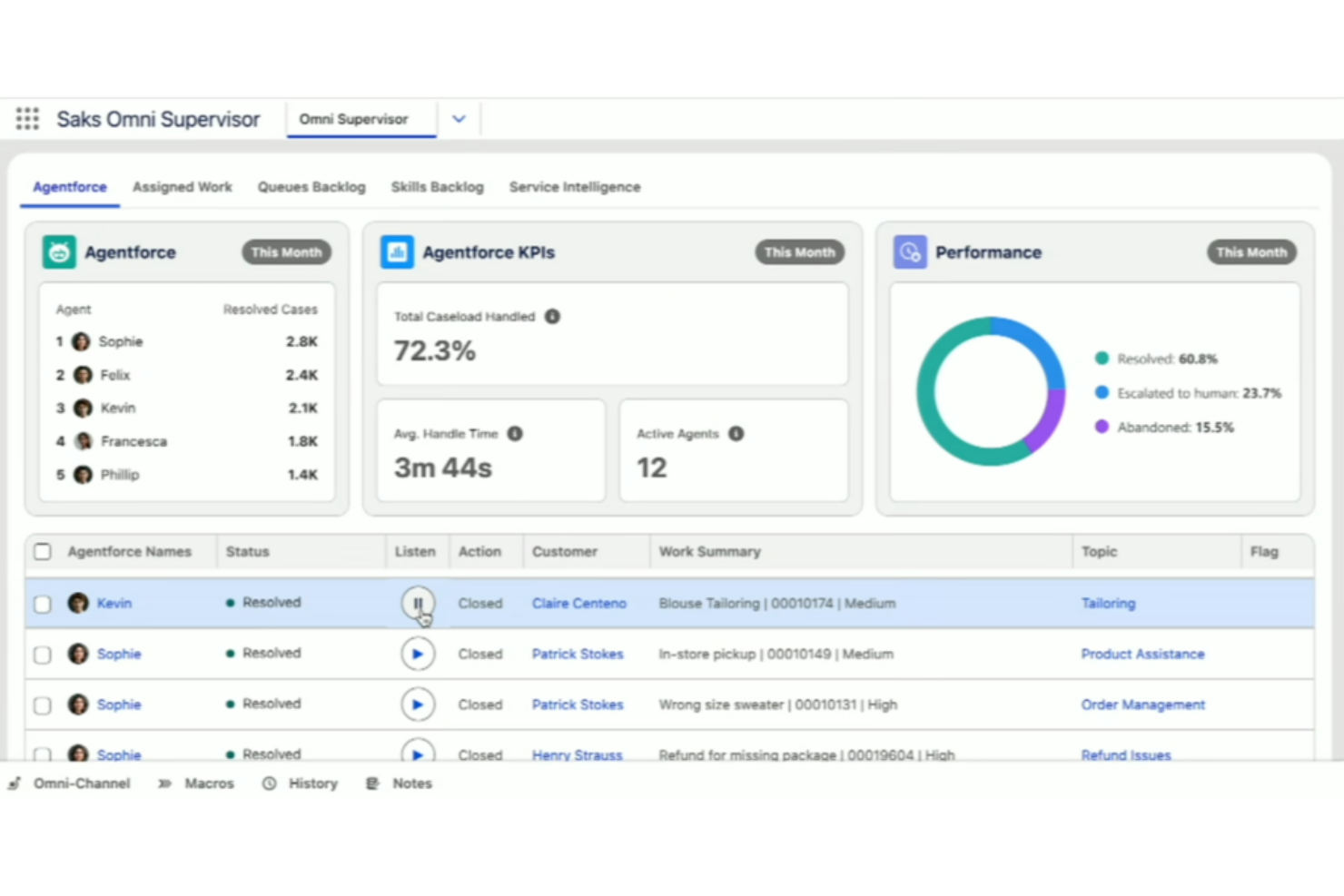Click the teal Resolved legend dot
The height and width of the screenshot is (896, 1344).
click(x=1102, y=359)
